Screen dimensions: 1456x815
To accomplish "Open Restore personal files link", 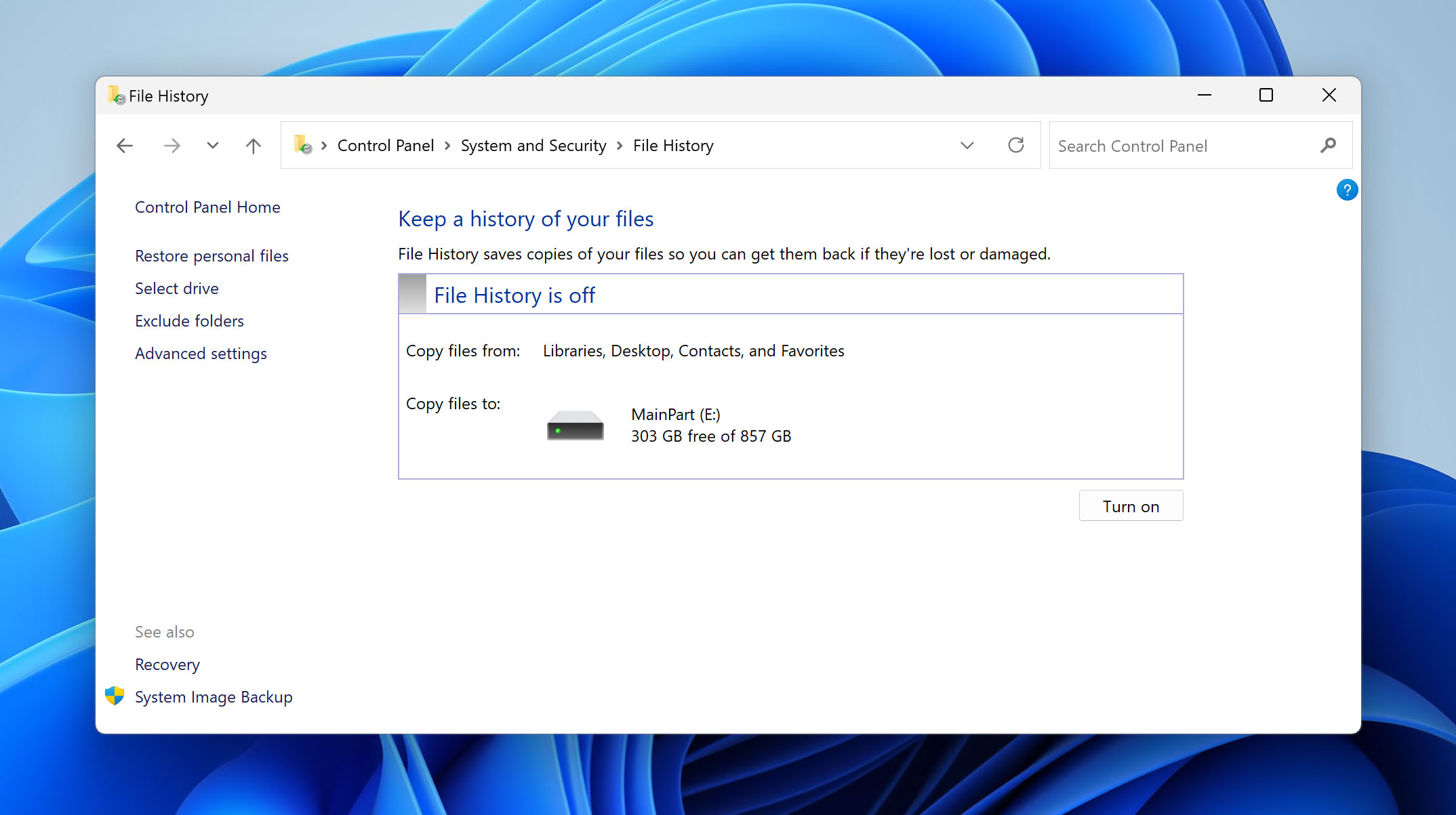I will (212, 255).
